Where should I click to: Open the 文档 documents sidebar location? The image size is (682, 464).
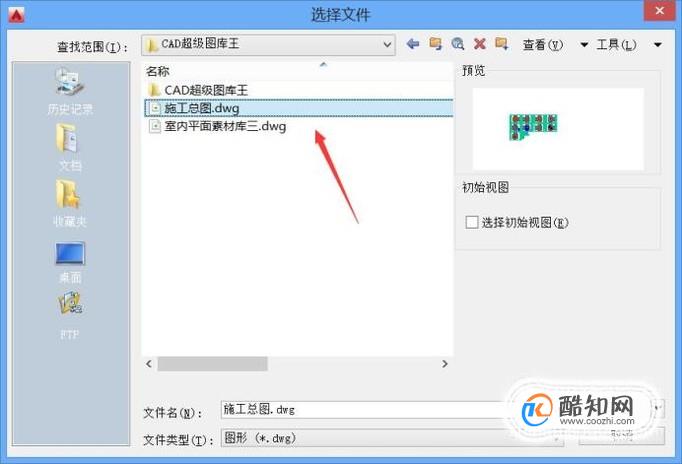tap(70, 147)
